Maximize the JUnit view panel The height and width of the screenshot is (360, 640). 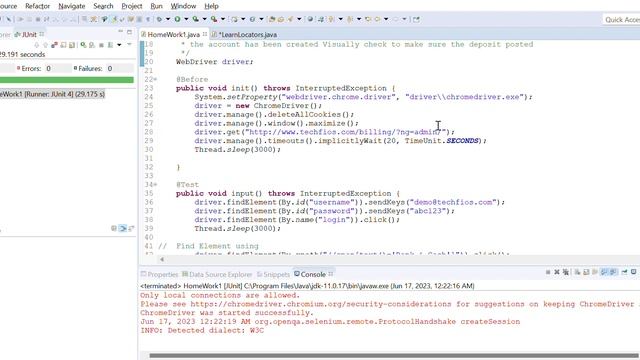pos(129,32)
